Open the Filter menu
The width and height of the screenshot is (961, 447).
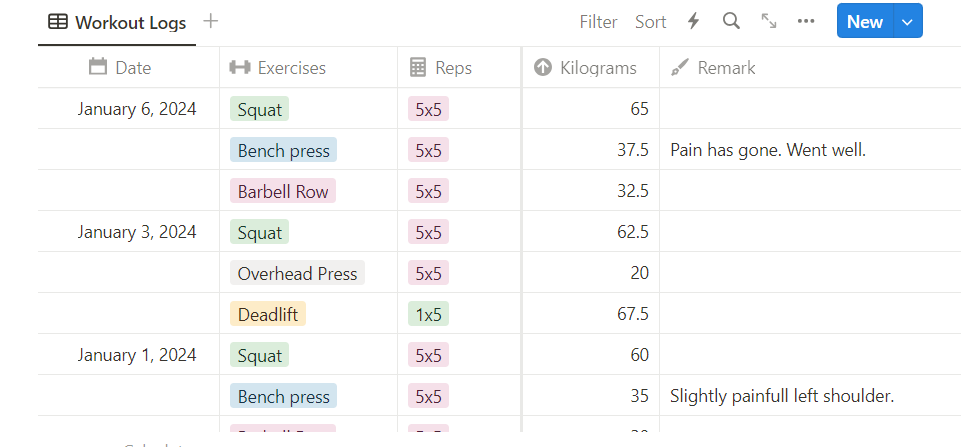tap(598, 21)
